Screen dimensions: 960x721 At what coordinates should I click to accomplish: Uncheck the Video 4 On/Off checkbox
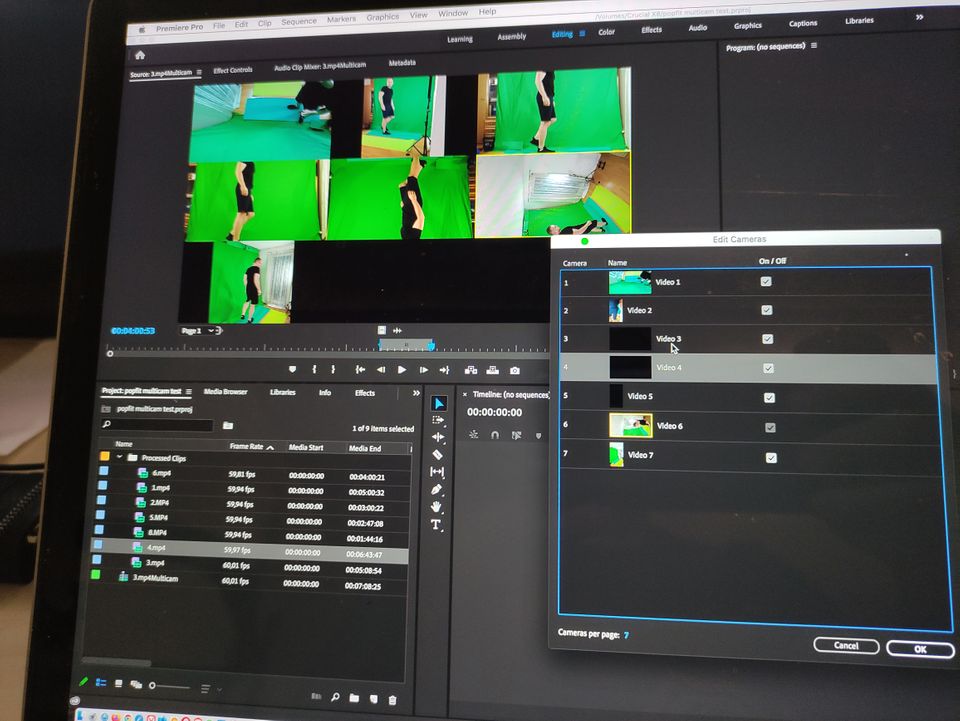(768, 368)
